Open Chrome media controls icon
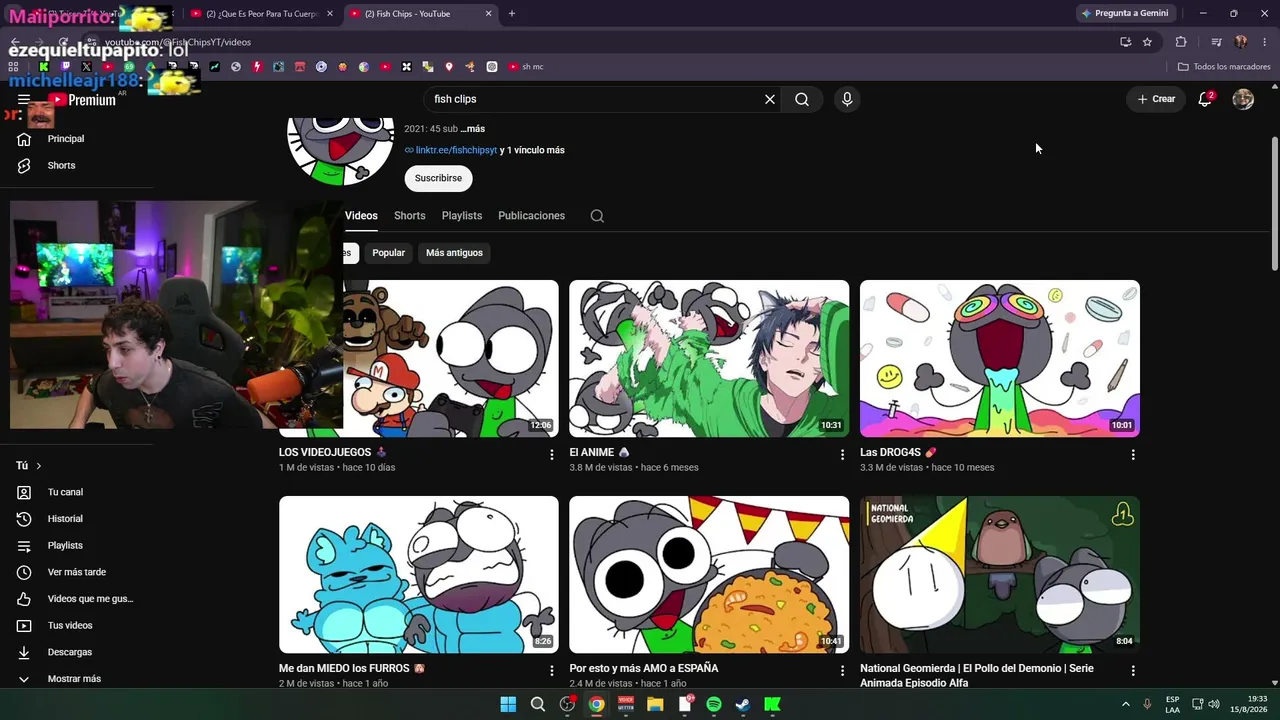The height and width of the screenshot is (720, 1280). click(x=1216, y=42)
